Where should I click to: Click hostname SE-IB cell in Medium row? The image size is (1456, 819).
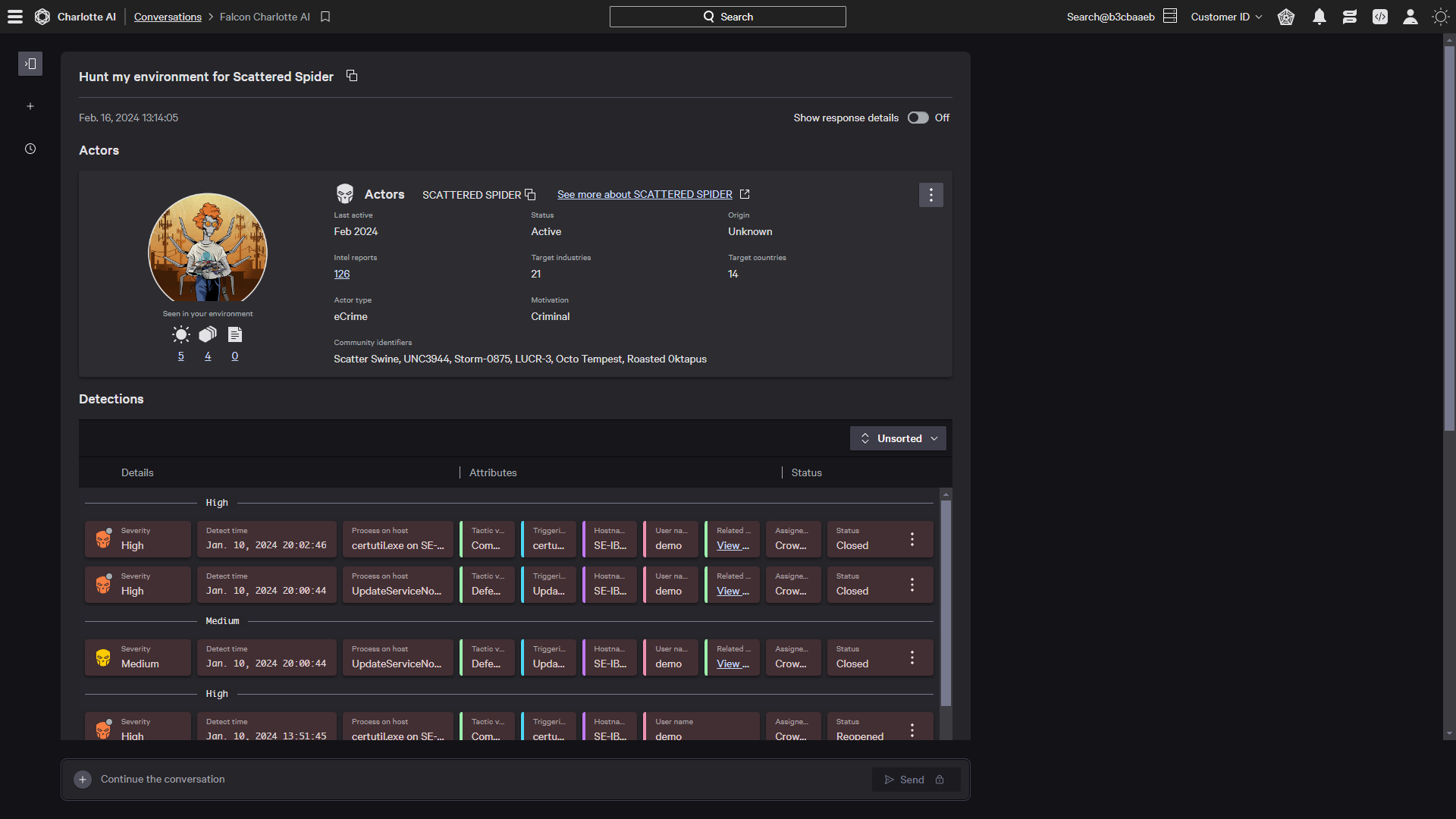[x=610, y=657]
